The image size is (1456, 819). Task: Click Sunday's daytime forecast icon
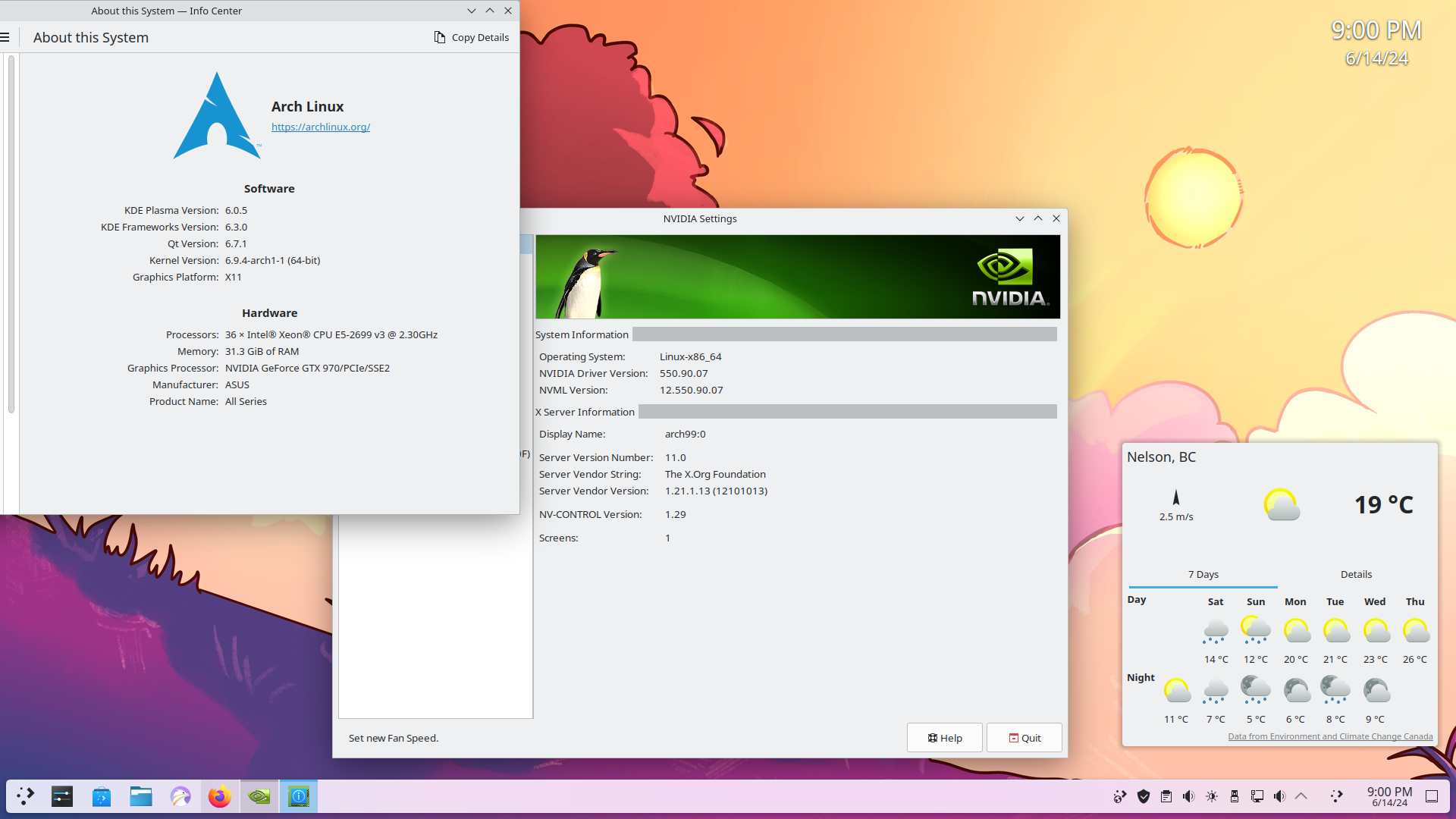pos(1256,631)
